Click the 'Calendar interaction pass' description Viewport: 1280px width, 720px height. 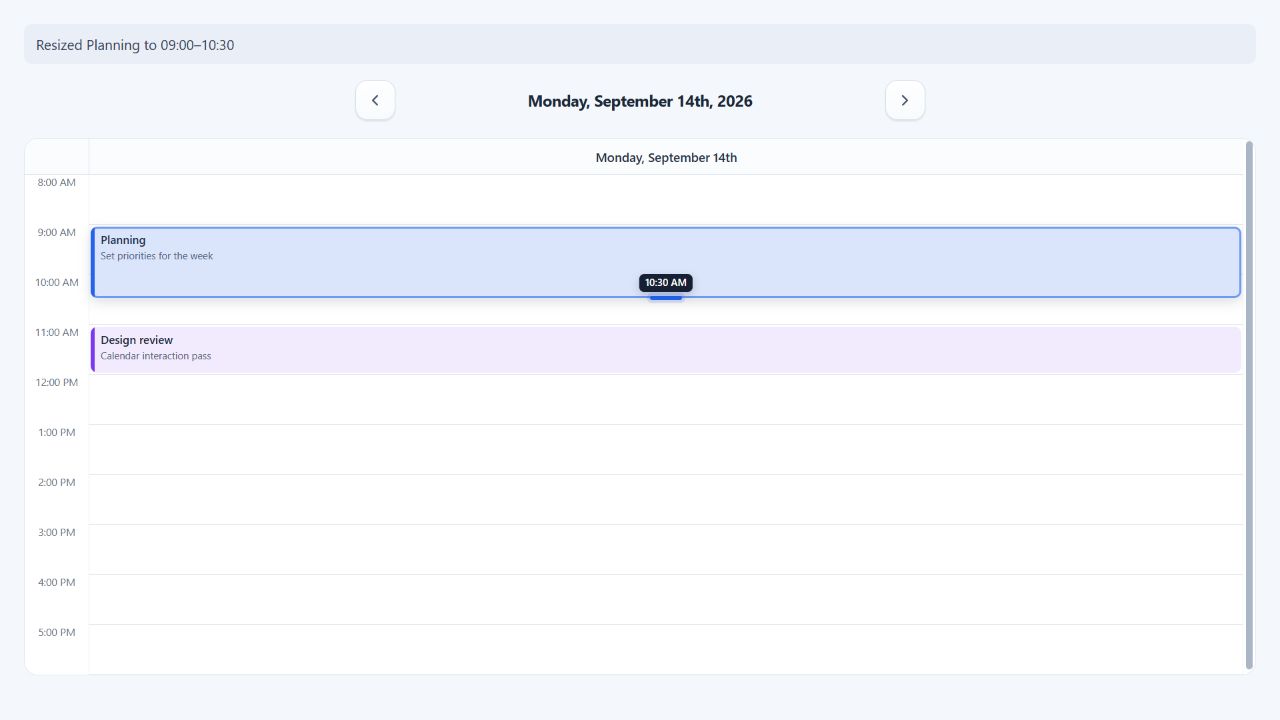point(156,356)
